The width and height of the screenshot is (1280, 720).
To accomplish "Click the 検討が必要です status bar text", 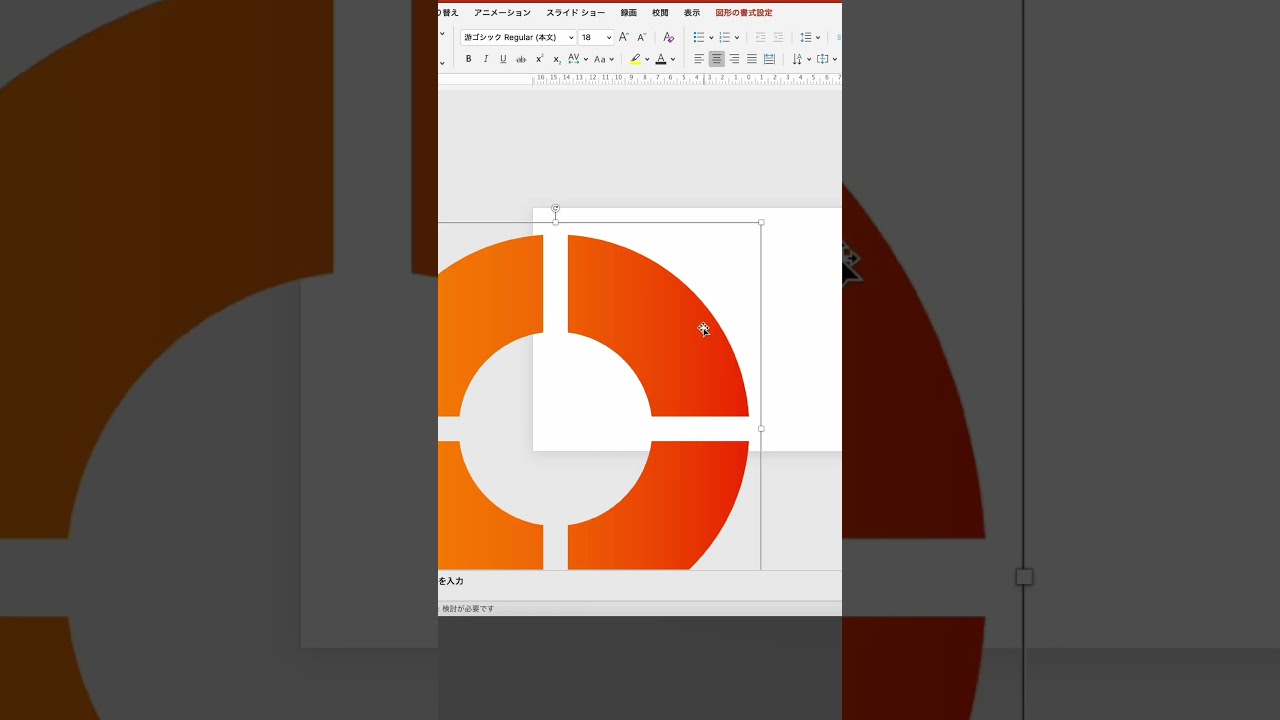I will (x=468, y=608).
